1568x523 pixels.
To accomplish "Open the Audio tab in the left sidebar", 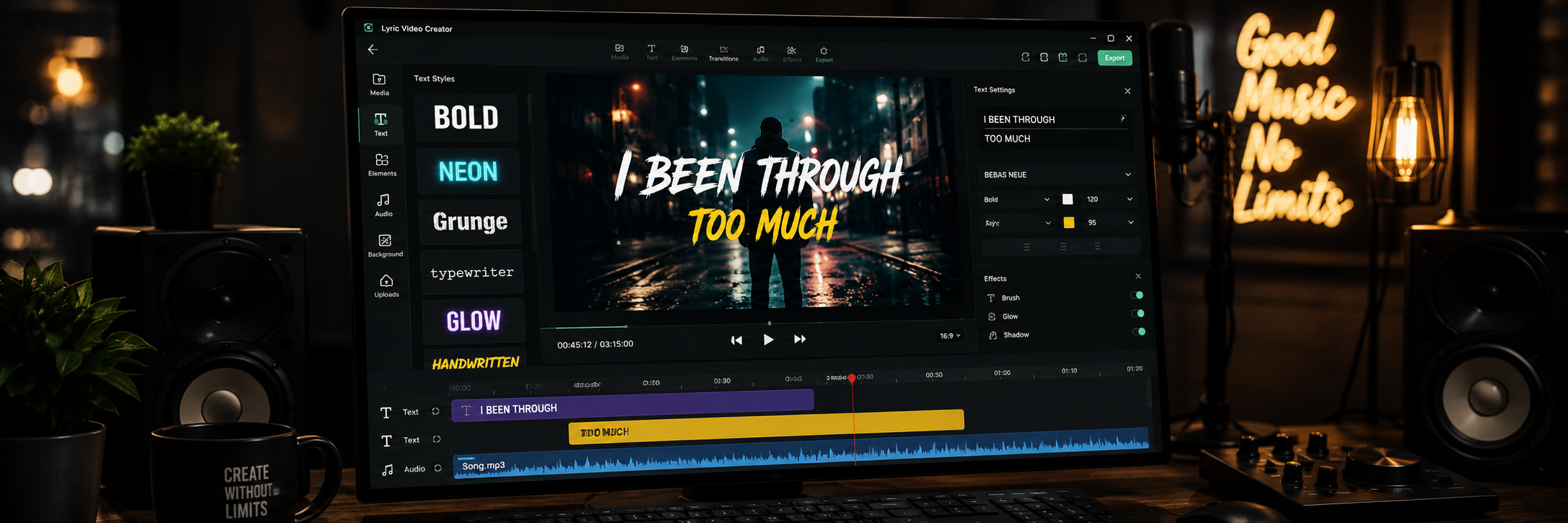I will pos(383,204).
